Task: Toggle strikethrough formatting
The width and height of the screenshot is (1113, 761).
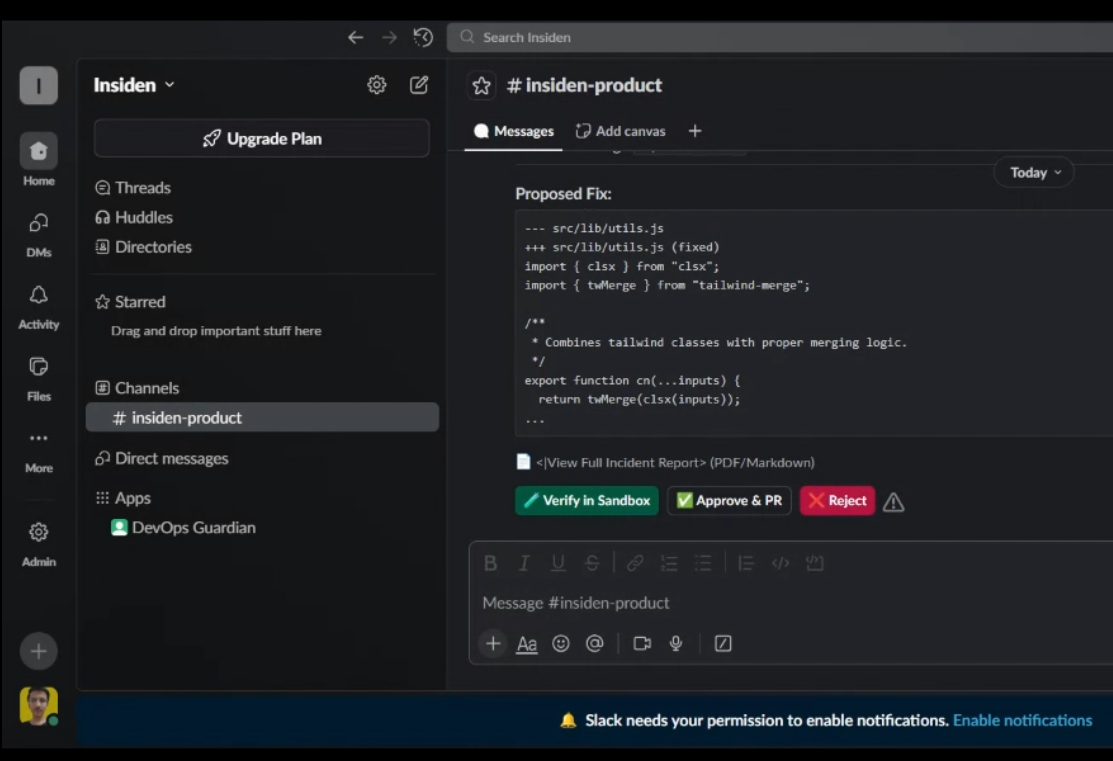Action: pos(591,563)
